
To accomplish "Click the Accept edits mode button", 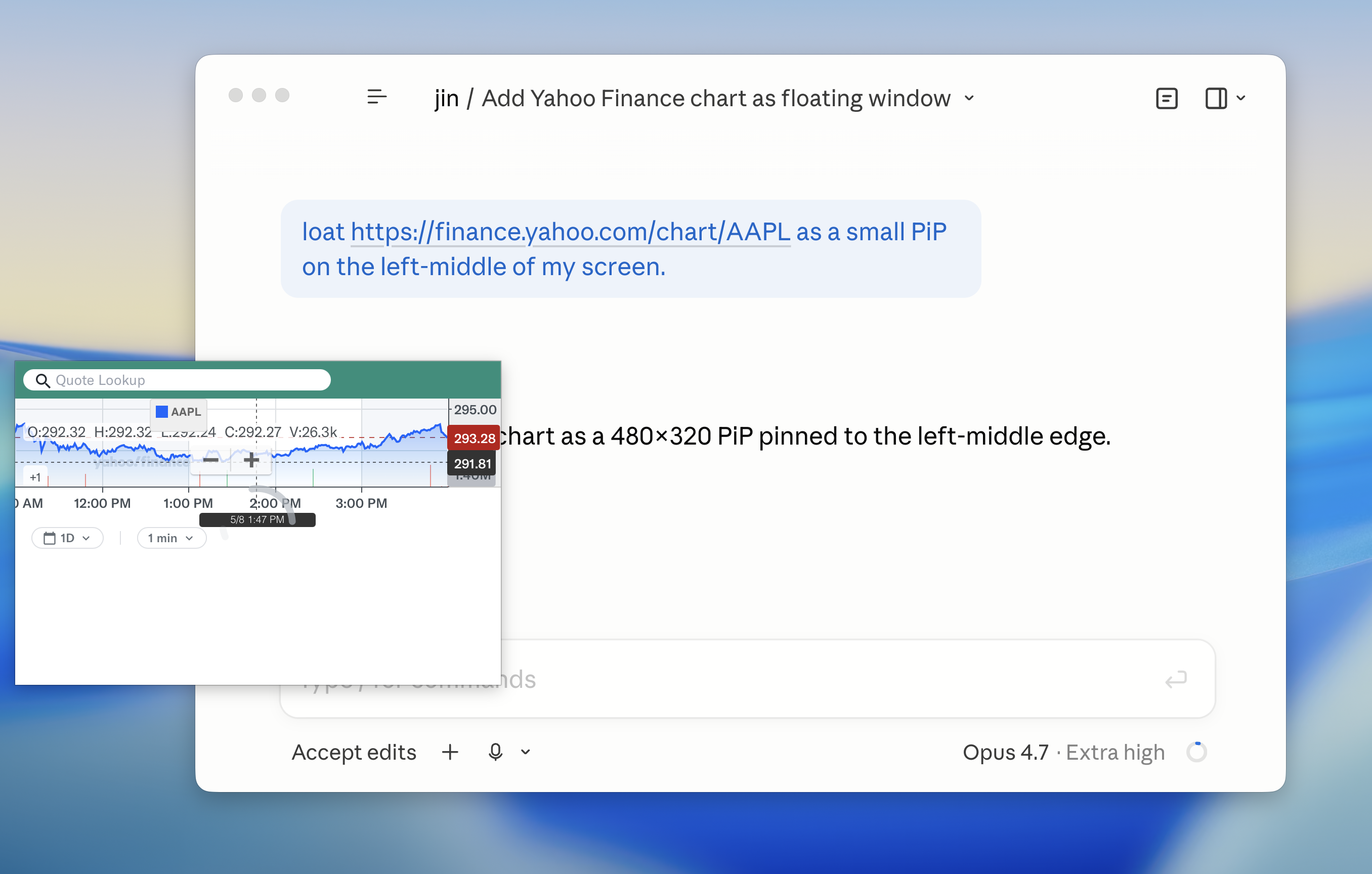I will click(354, 752).
